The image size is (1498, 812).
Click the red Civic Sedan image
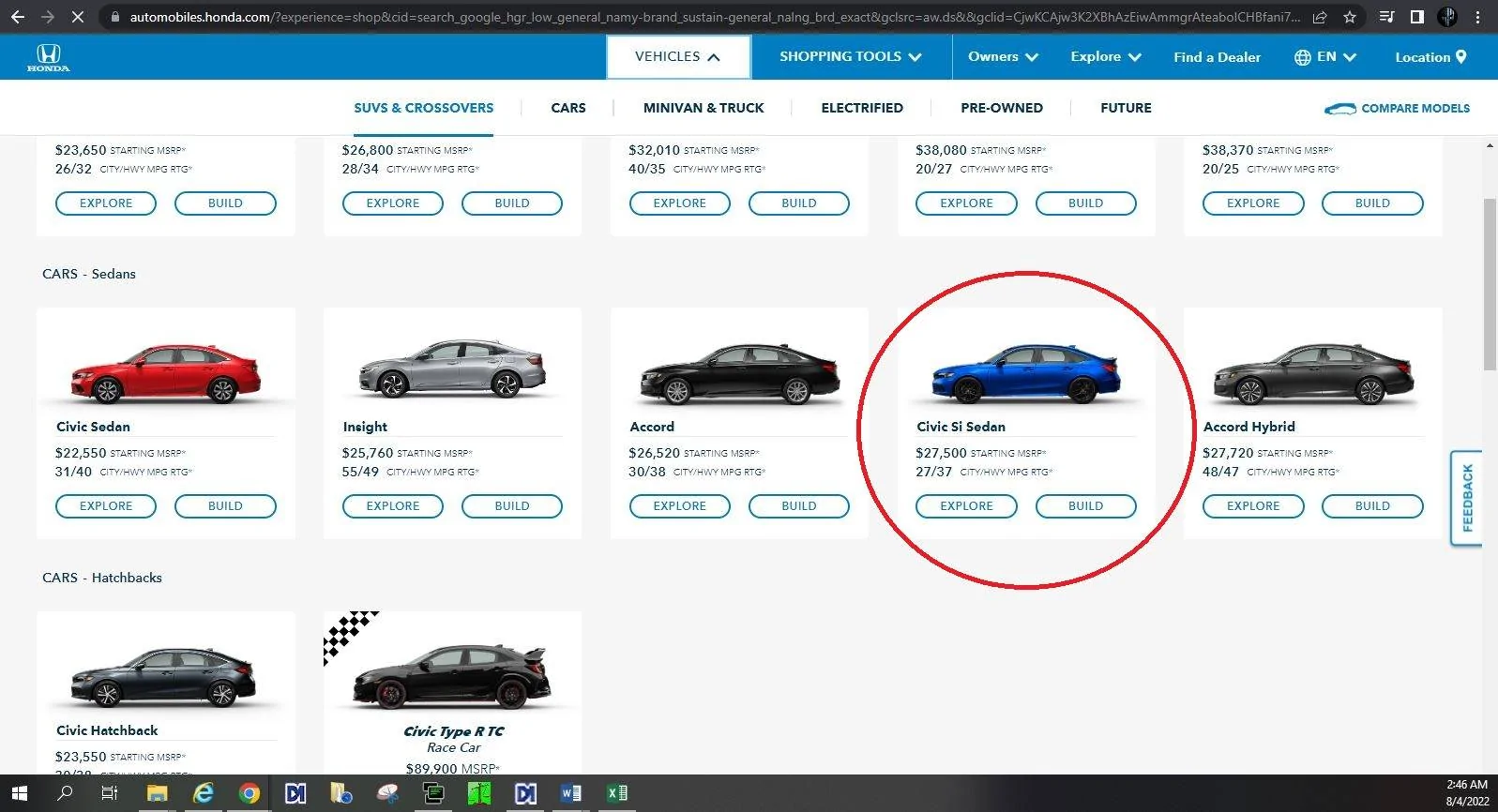pos(165,372)
